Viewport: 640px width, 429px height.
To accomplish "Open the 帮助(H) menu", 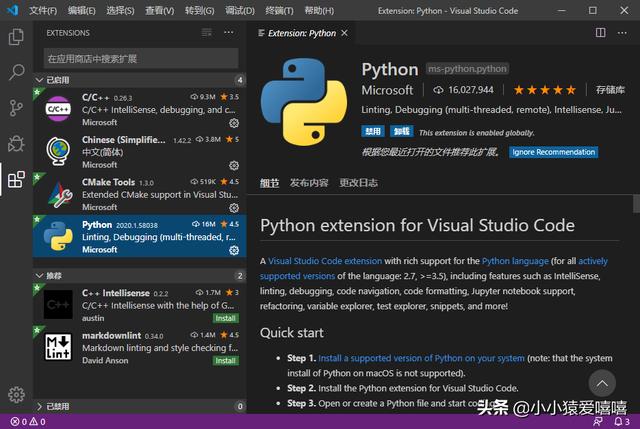I will coord(319,11).
